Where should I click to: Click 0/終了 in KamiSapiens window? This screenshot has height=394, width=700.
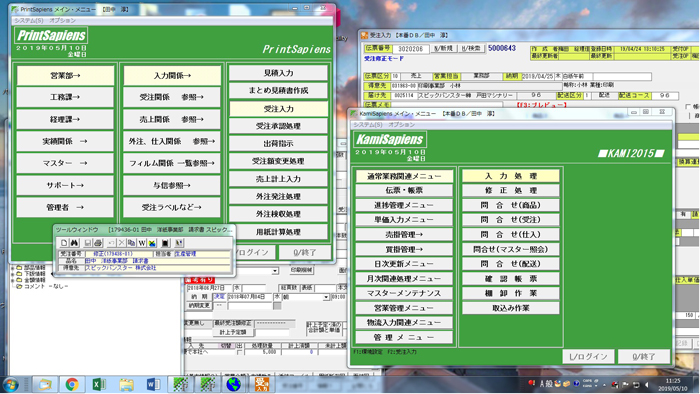point(644,357)
